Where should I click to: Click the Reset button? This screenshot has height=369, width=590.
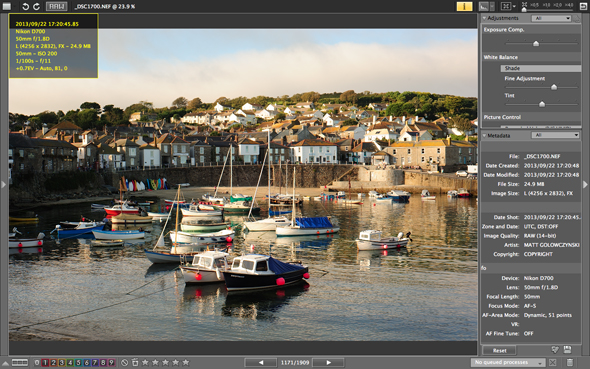499,351
